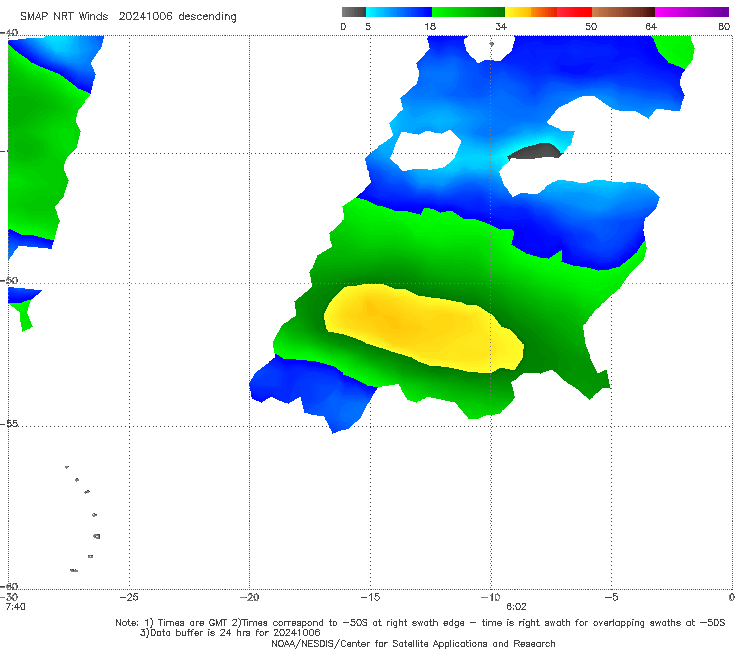Click the colorbar label '64'

(651, 26)
